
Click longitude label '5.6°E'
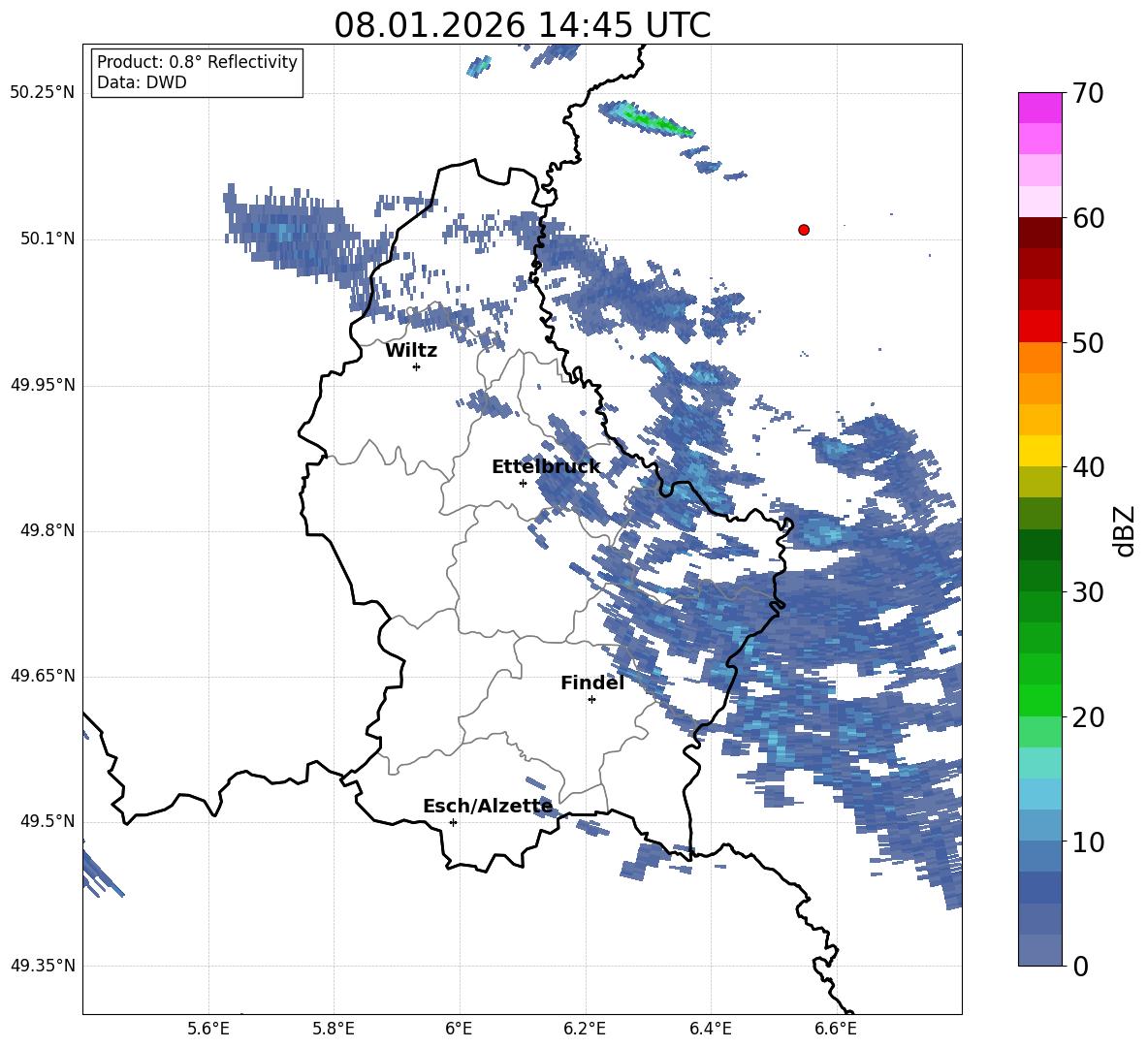click(208, 1029)
